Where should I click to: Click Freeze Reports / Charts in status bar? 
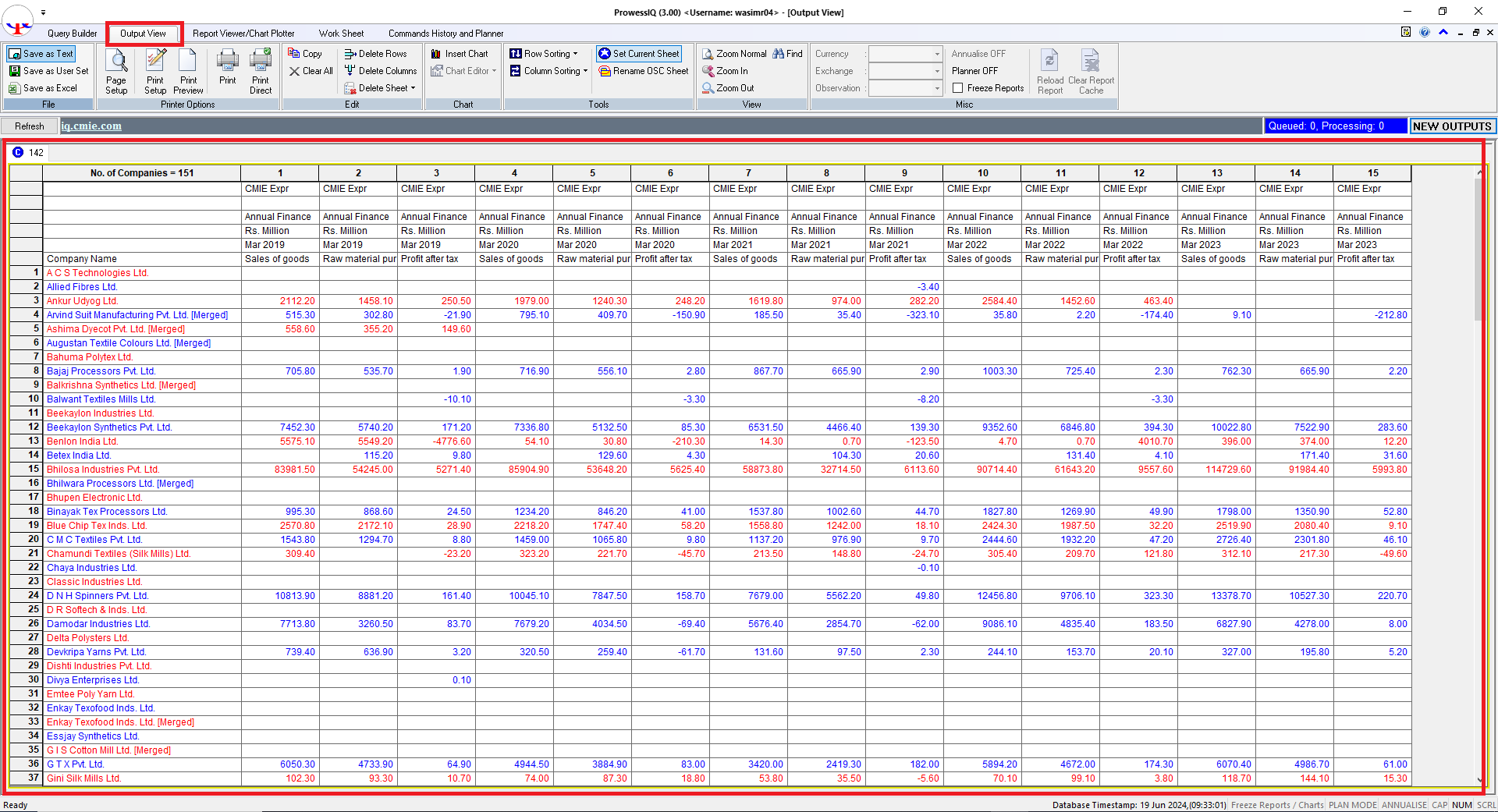click(1277, 805)
